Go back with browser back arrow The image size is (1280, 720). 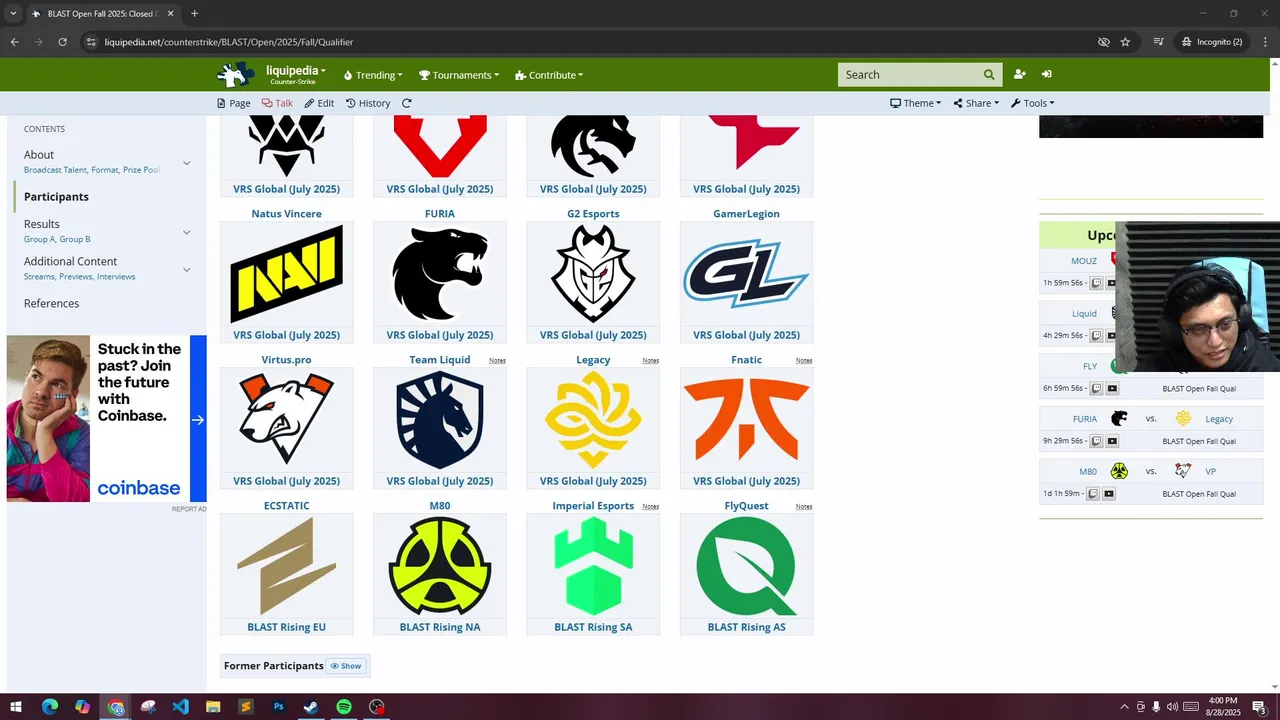click(14, 42)
